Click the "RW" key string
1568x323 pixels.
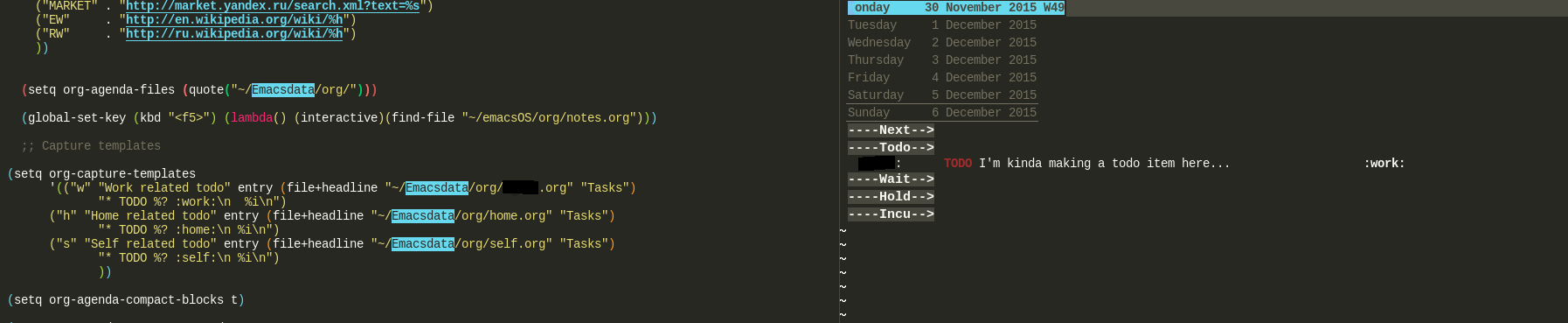click(56, 34)
